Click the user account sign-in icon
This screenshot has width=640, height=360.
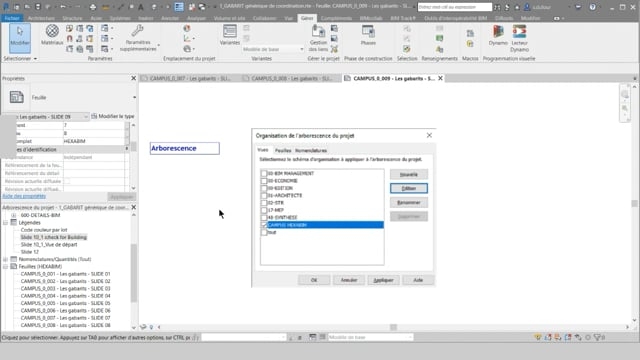(527, 7)
